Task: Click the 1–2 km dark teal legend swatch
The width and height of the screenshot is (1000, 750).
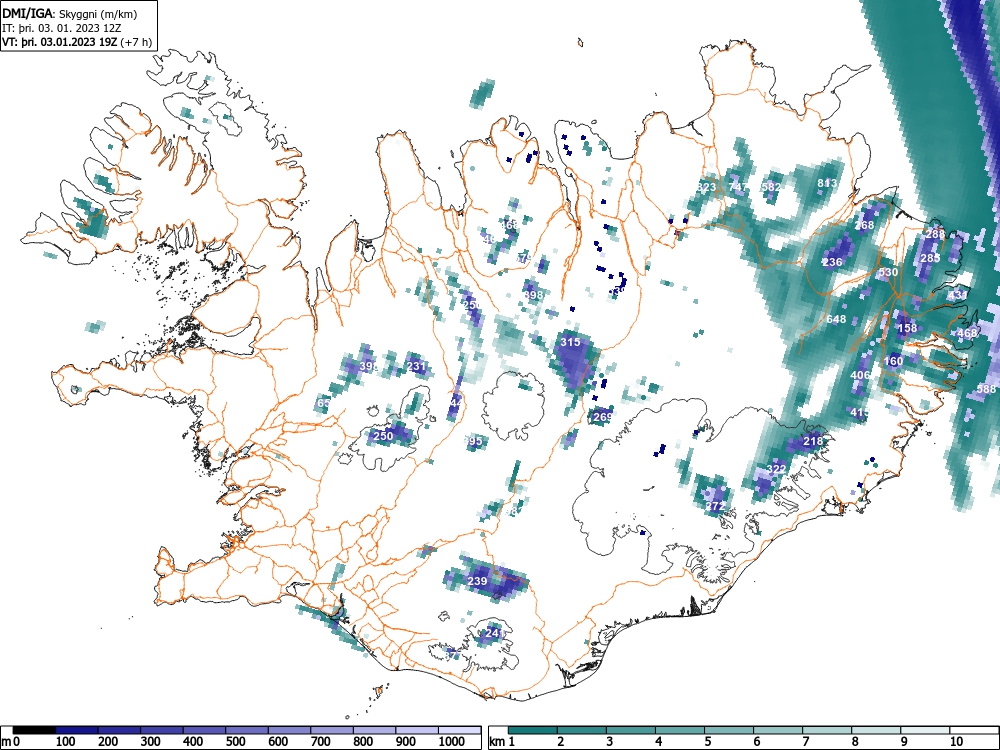Action: point(533,730)
